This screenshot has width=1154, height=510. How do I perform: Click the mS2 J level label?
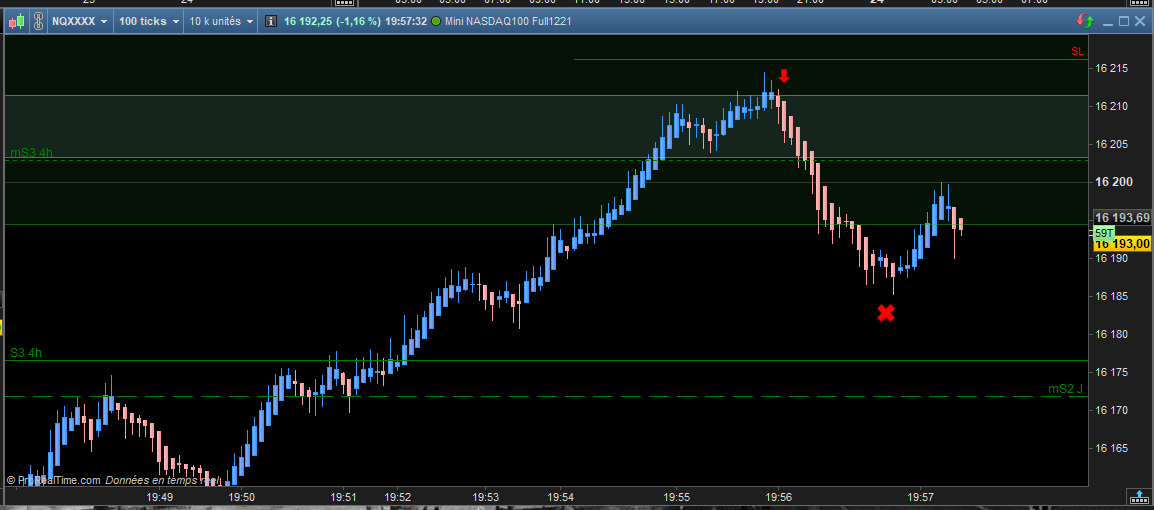(1066, 389)
